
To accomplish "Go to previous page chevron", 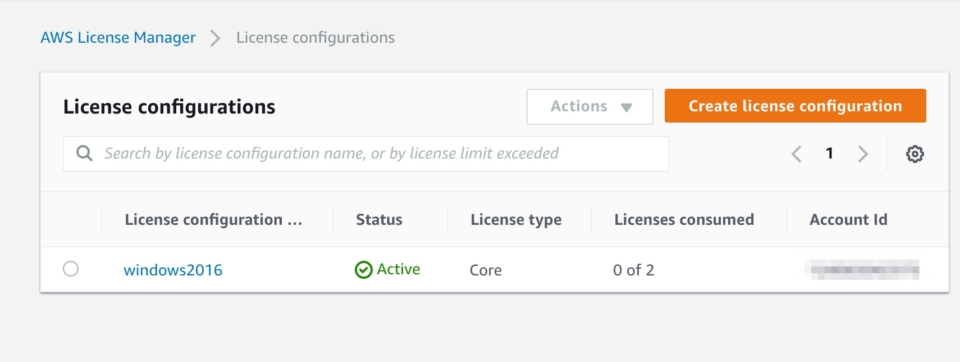I will click(797, 154).
